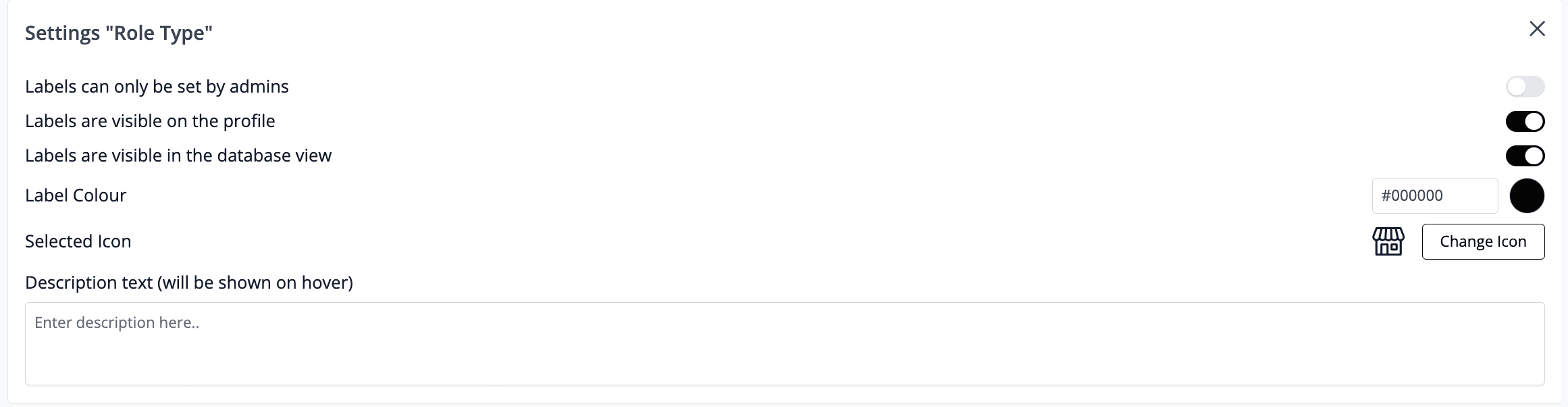Click the "Label Colour" label
Image resolution: width=1568 pixels, height=407 pixels.
[x=76, y=195]
